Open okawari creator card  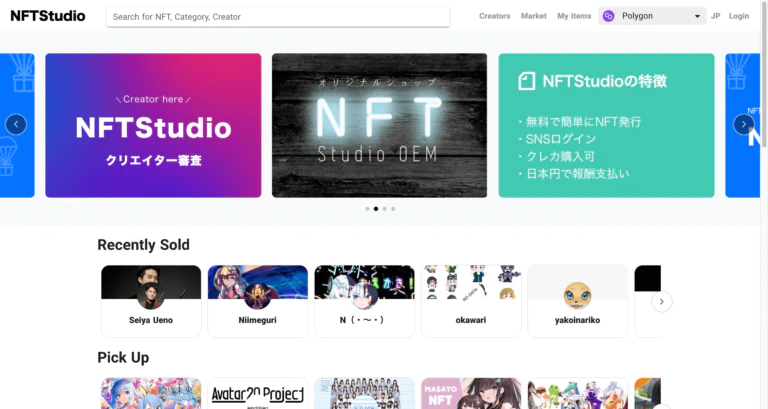[471, 301]
